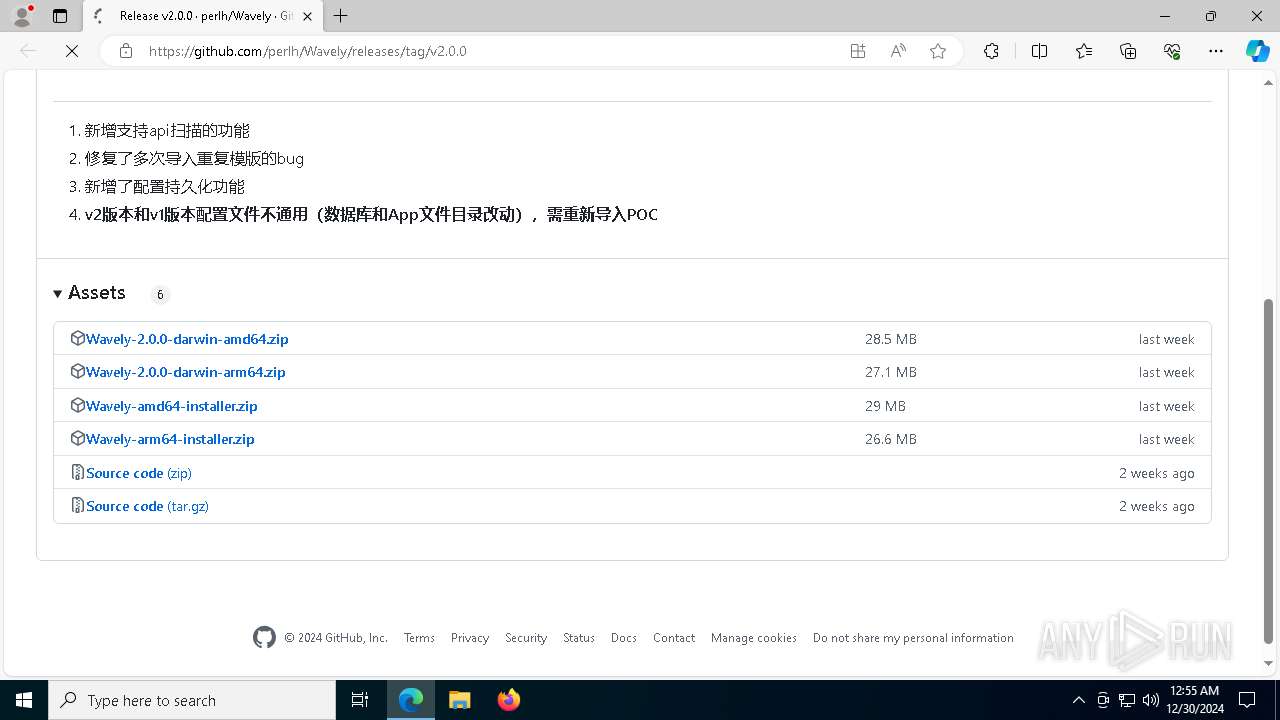View site information lock icon
Viewport: 1280px width, 720px height.
[126, 51]
